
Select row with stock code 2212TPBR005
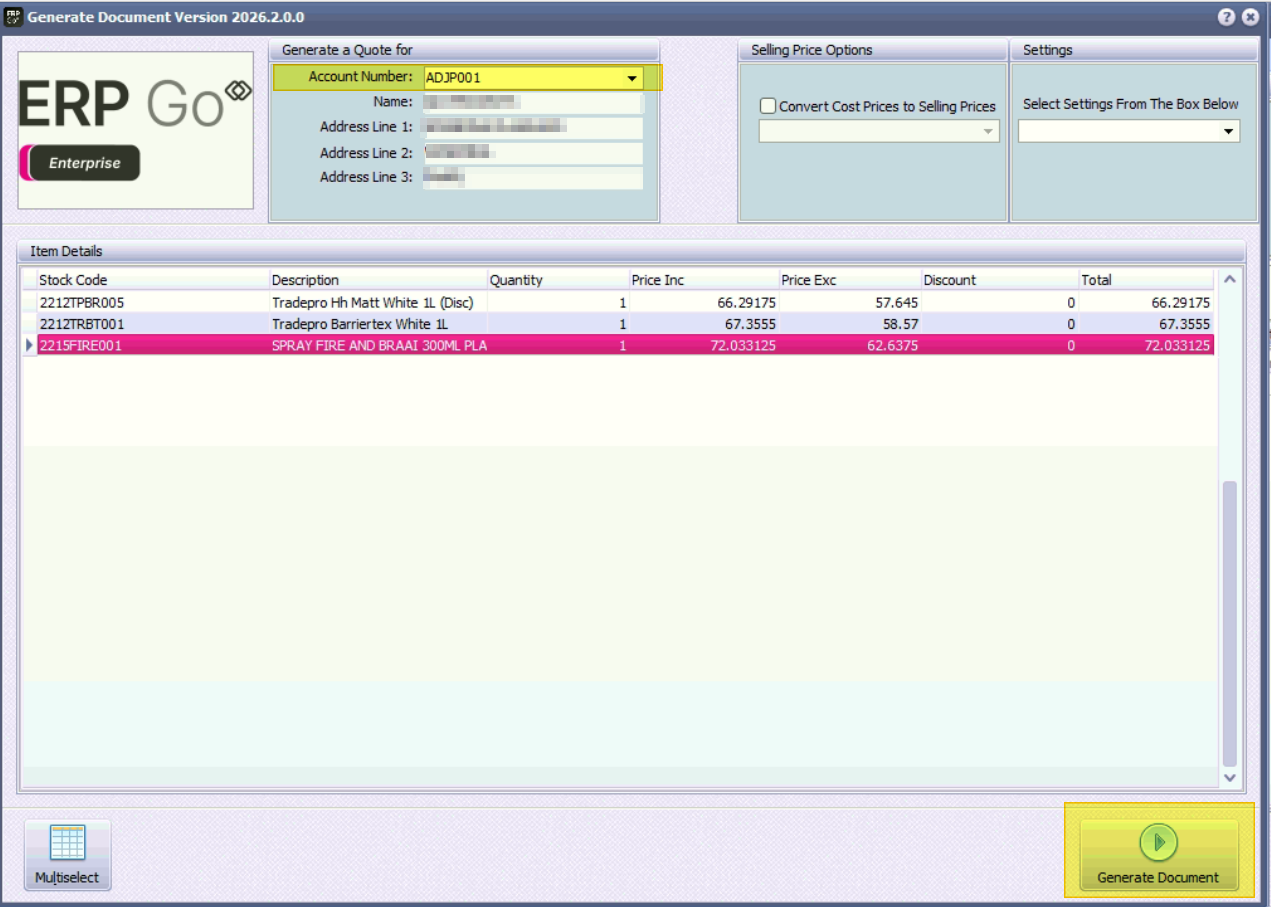pyautogui.click(x=82, y=302)
